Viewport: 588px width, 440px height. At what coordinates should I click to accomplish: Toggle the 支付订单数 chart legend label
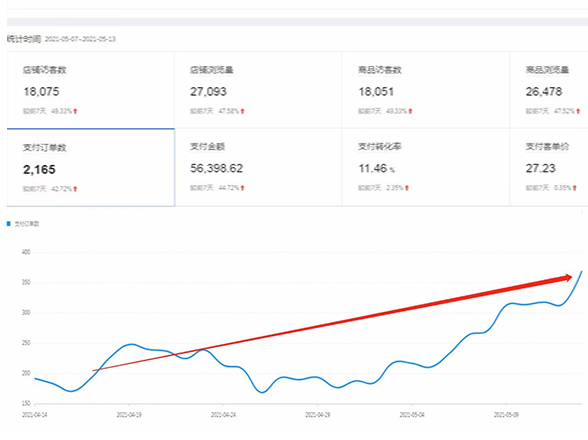(27, 224)
